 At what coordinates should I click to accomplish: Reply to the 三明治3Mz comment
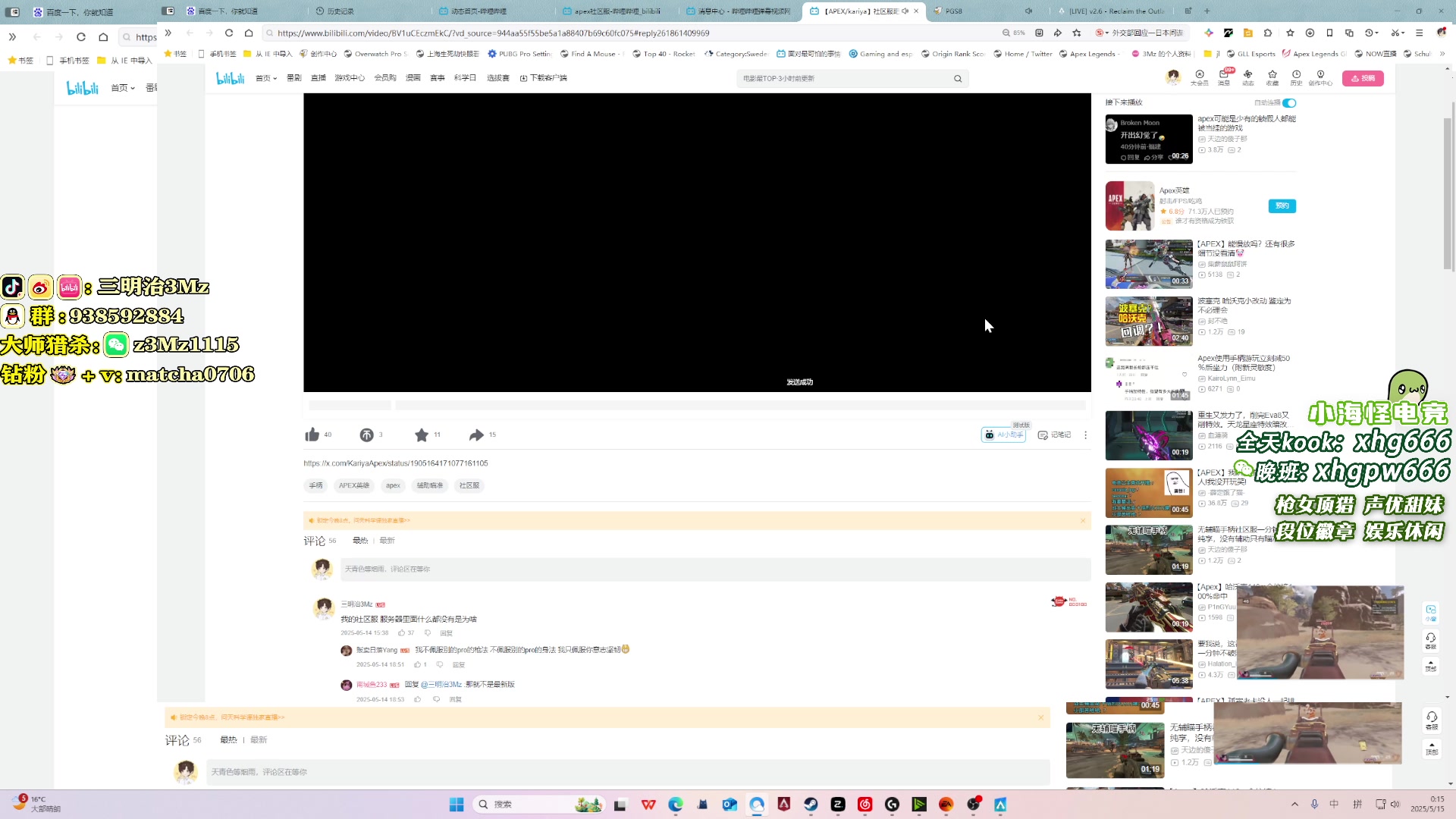[446, 632]
